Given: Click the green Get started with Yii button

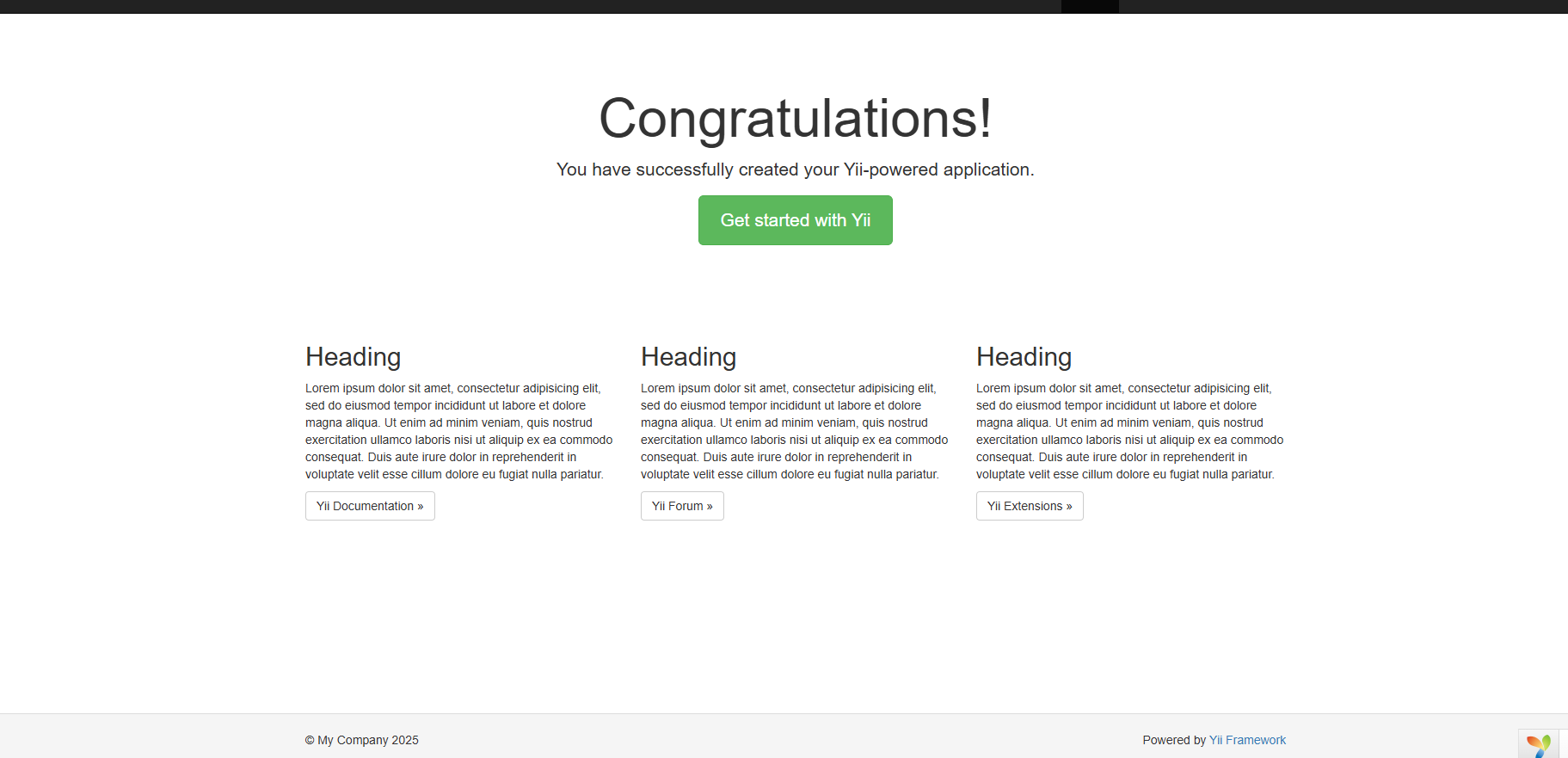Looking at the screenshot, I should [795, 220].
